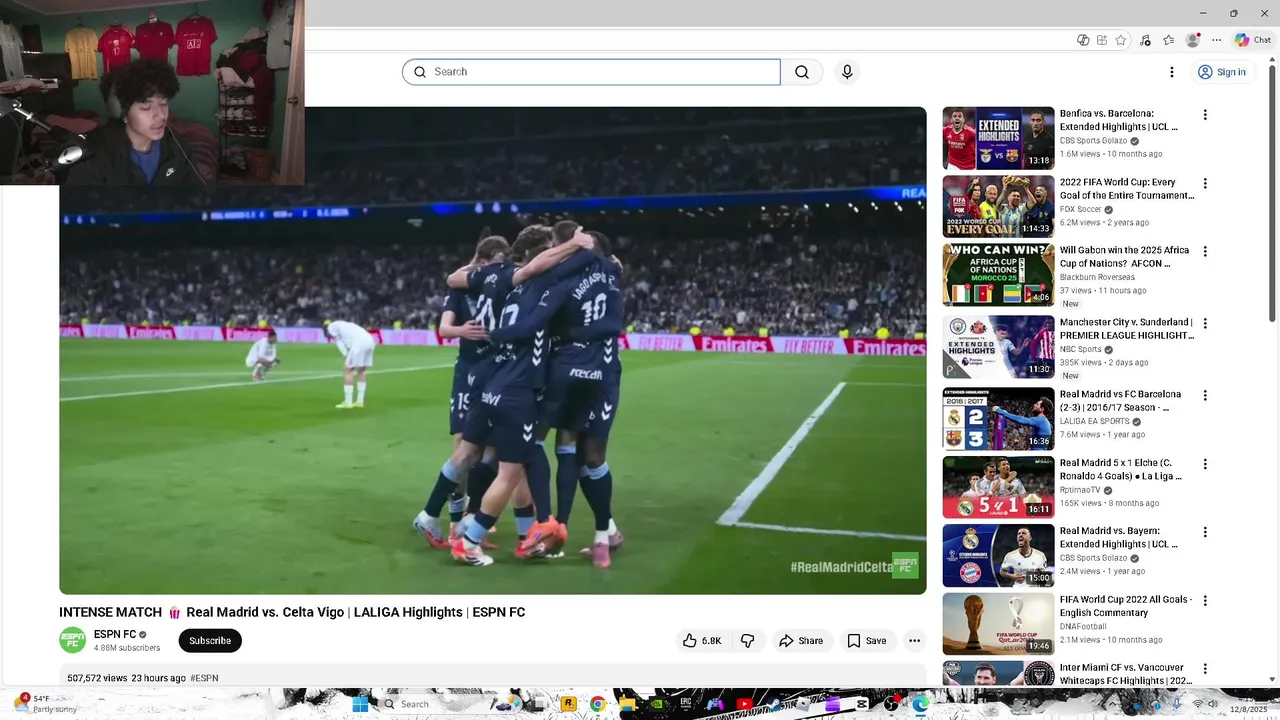Click the "507,572 views" text below the video
The height and width of the screenshot is (720, 1280).
click(x=97, y=678)
